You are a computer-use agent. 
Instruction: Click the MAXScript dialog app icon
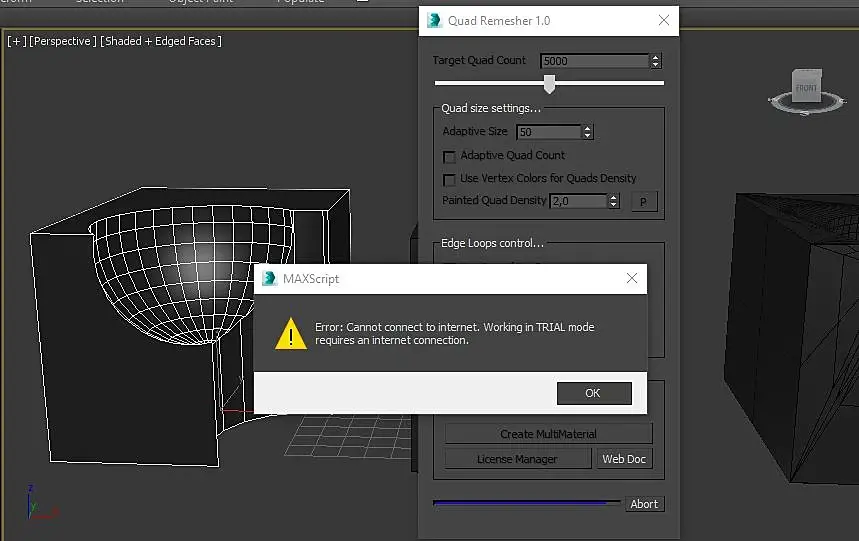pos(269,278)
